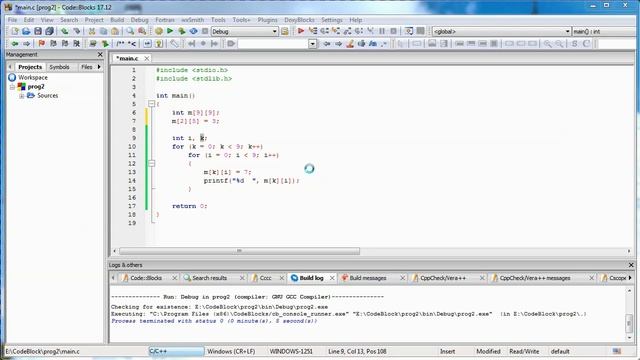Open debugging windows menu icon
The width and height of the screenshot is (640, 360).
(409, 31)
